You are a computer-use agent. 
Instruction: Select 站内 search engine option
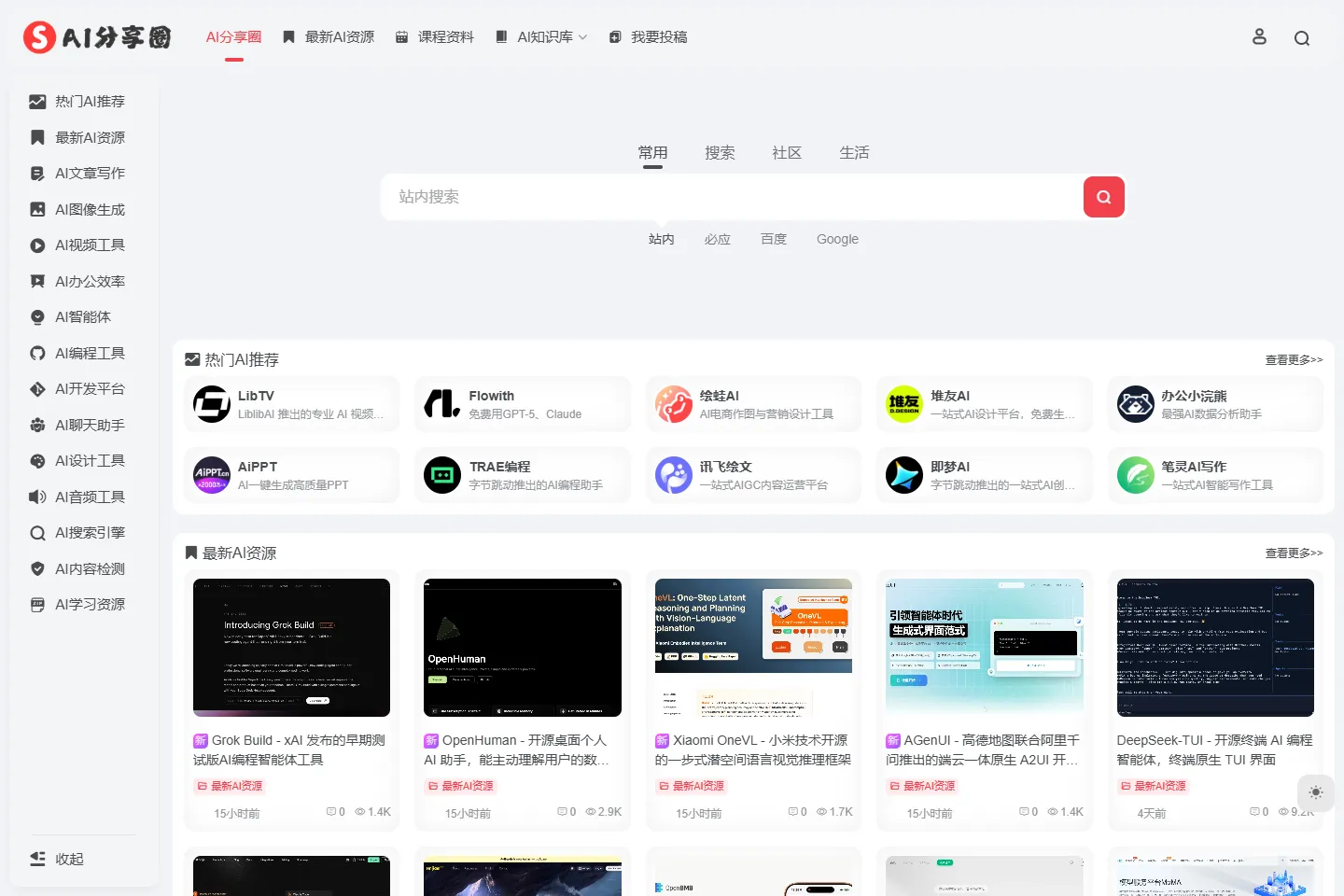pyautogui.click(x=662, y=240)
